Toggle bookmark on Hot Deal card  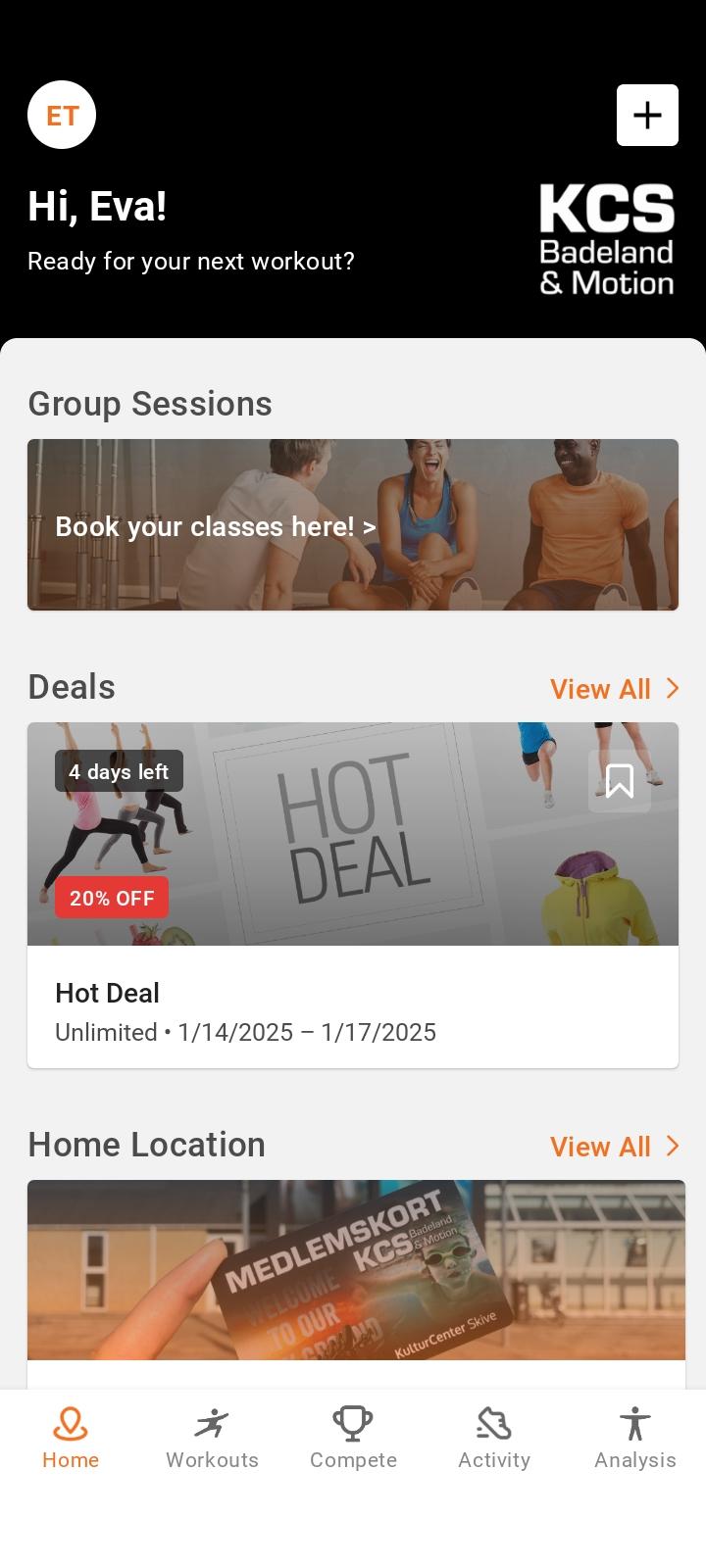pyautogui.click(x=620, y=781)
